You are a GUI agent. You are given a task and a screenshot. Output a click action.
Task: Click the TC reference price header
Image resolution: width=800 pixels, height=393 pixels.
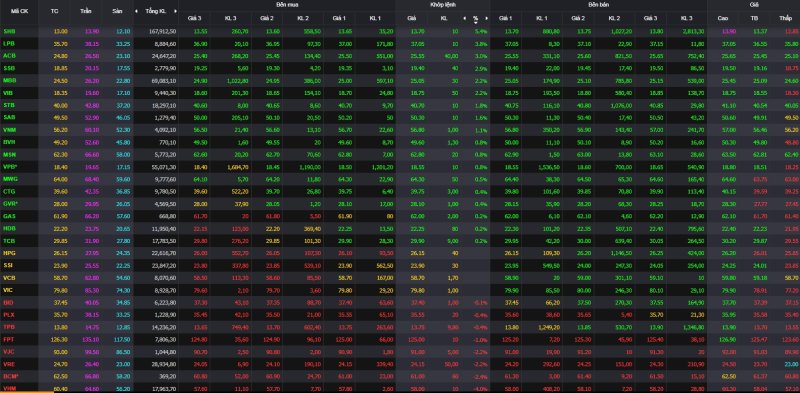point(55,11)
